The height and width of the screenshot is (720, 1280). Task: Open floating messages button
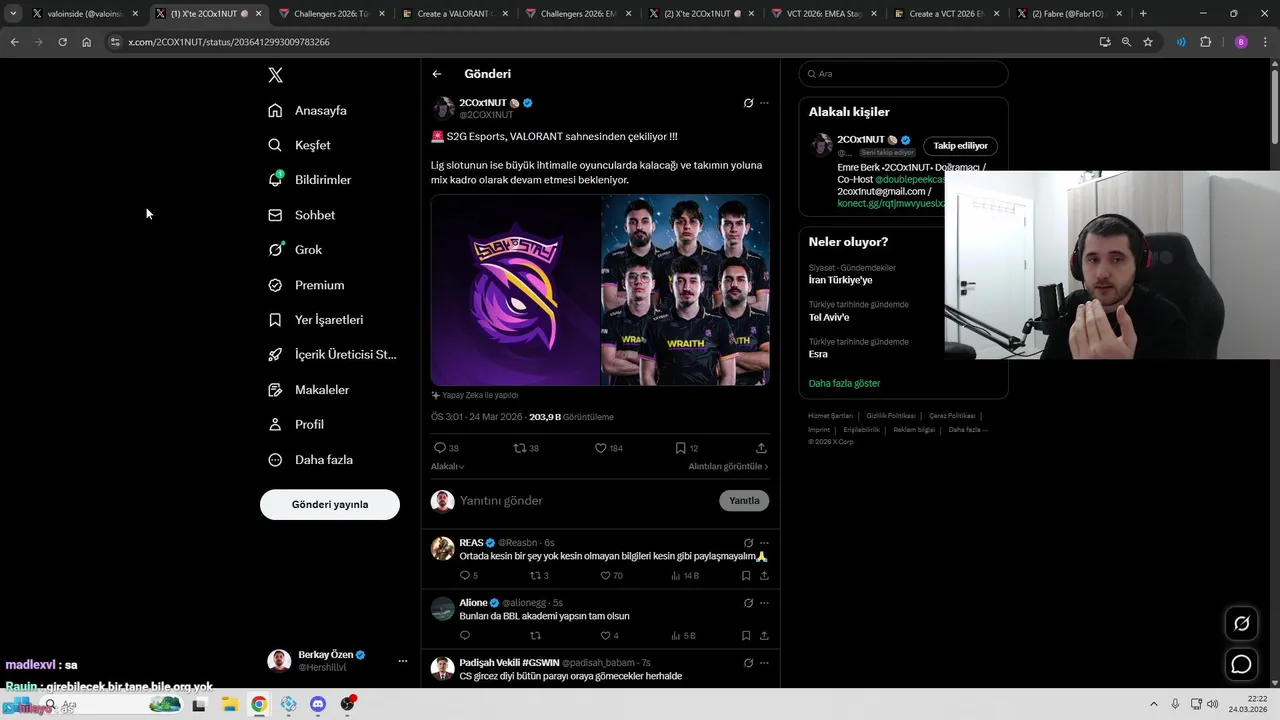coord(1241,664)
